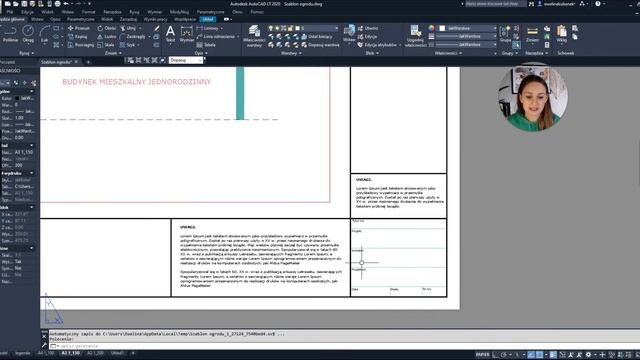Switch to the Zarządzaj ribbon tab
The image size is (640, 360).
(x=128, y=19)
